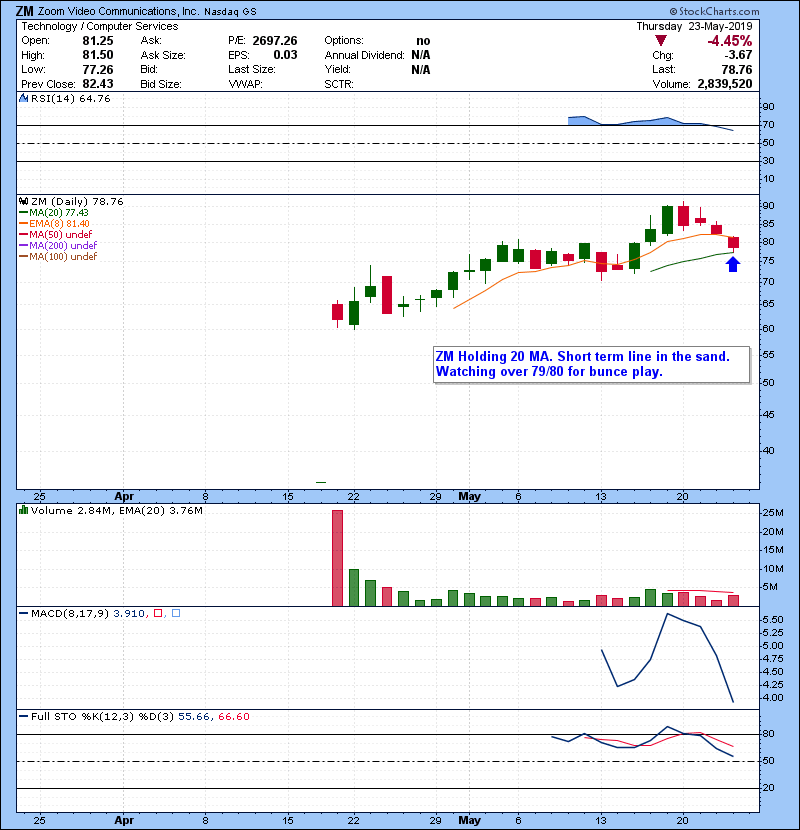Click the RSI indicator icon beside RSI(14)
Screen dimensions: 800x830
(x=24, y=98)
